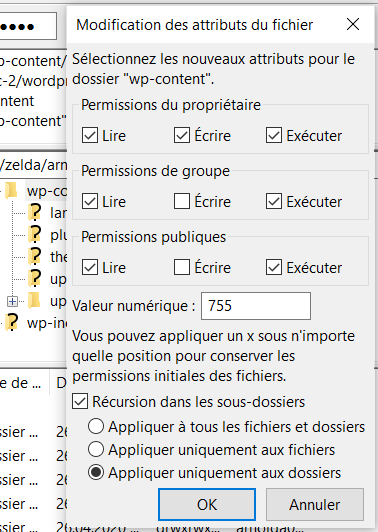Click OK to apply permissions

207,505
